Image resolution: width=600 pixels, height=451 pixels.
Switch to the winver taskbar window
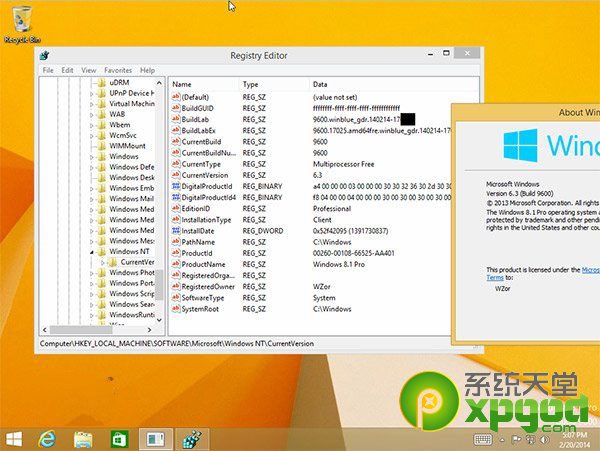[x=156, y=439]
